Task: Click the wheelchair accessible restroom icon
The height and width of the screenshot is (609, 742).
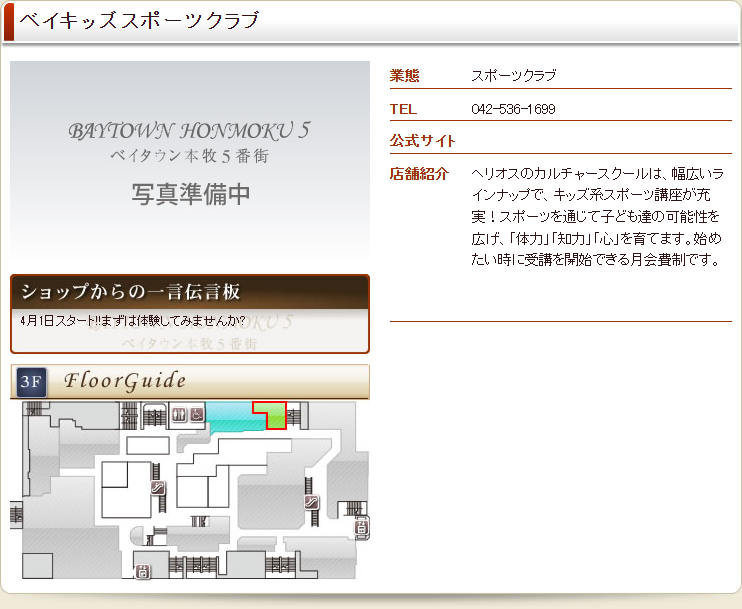Action: (x=197, y=414)
